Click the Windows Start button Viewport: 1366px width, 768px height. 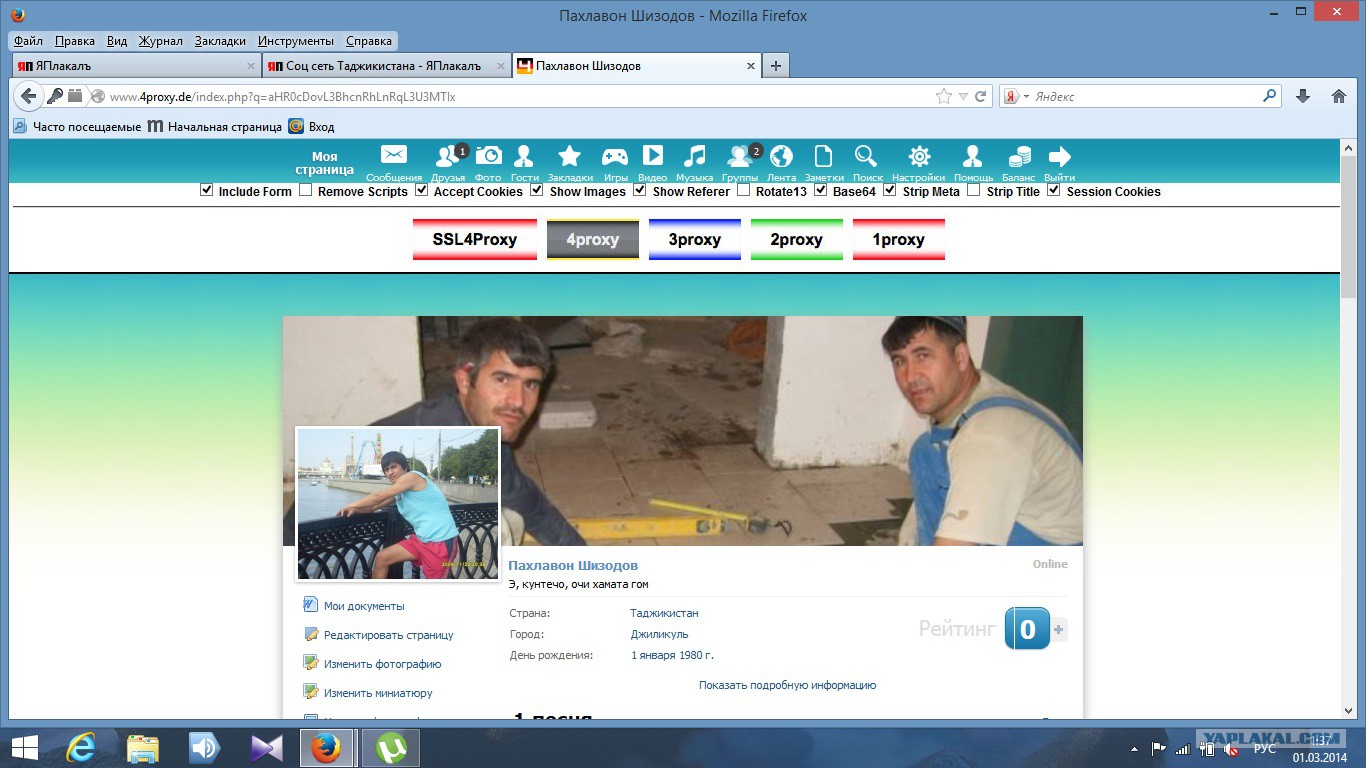(x=25, y=748)
